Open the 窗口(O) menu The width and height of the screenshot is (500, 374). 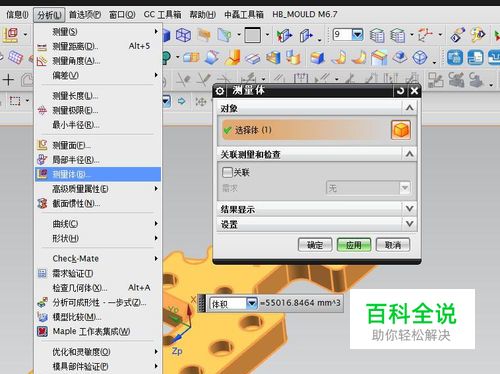[x=122, y=15]
